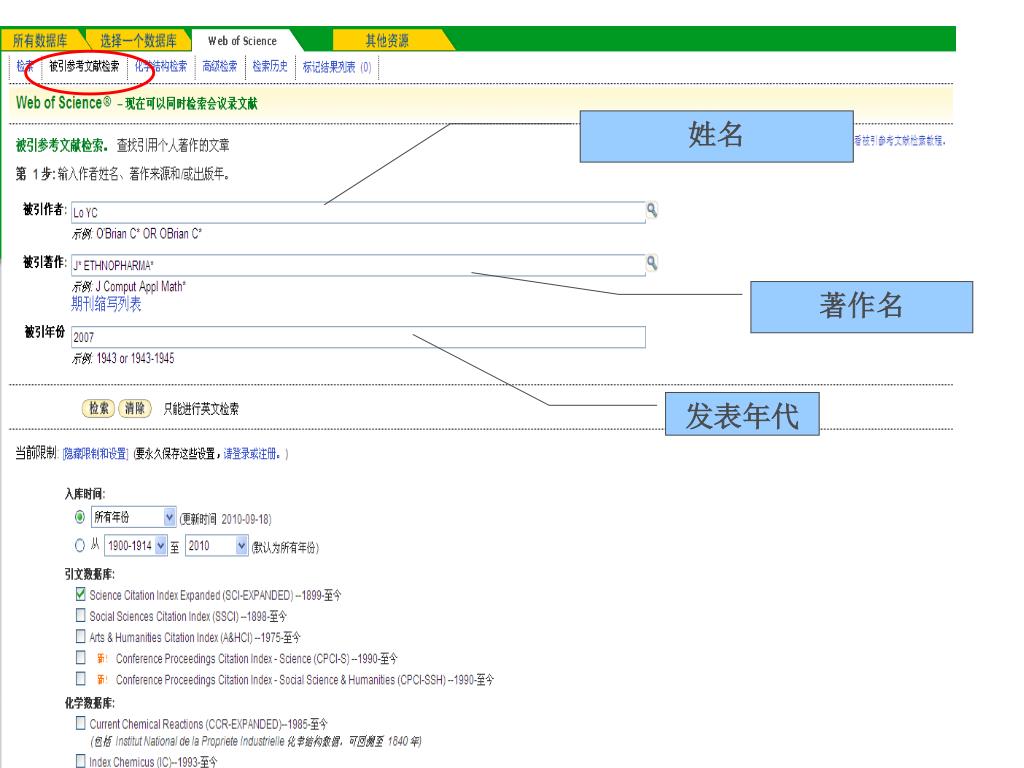Viewport: 1024px width, 768px height.
Task: Select the Web of Science tab
Action: coord(242,40)
